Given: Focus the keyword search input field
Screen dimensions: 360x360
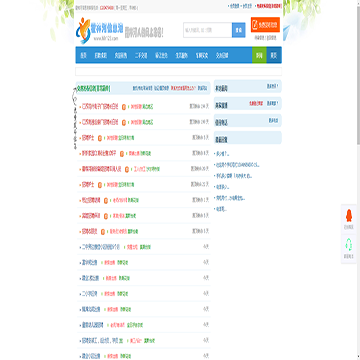Looking at the screenshot, I should (x=208, y=30).
